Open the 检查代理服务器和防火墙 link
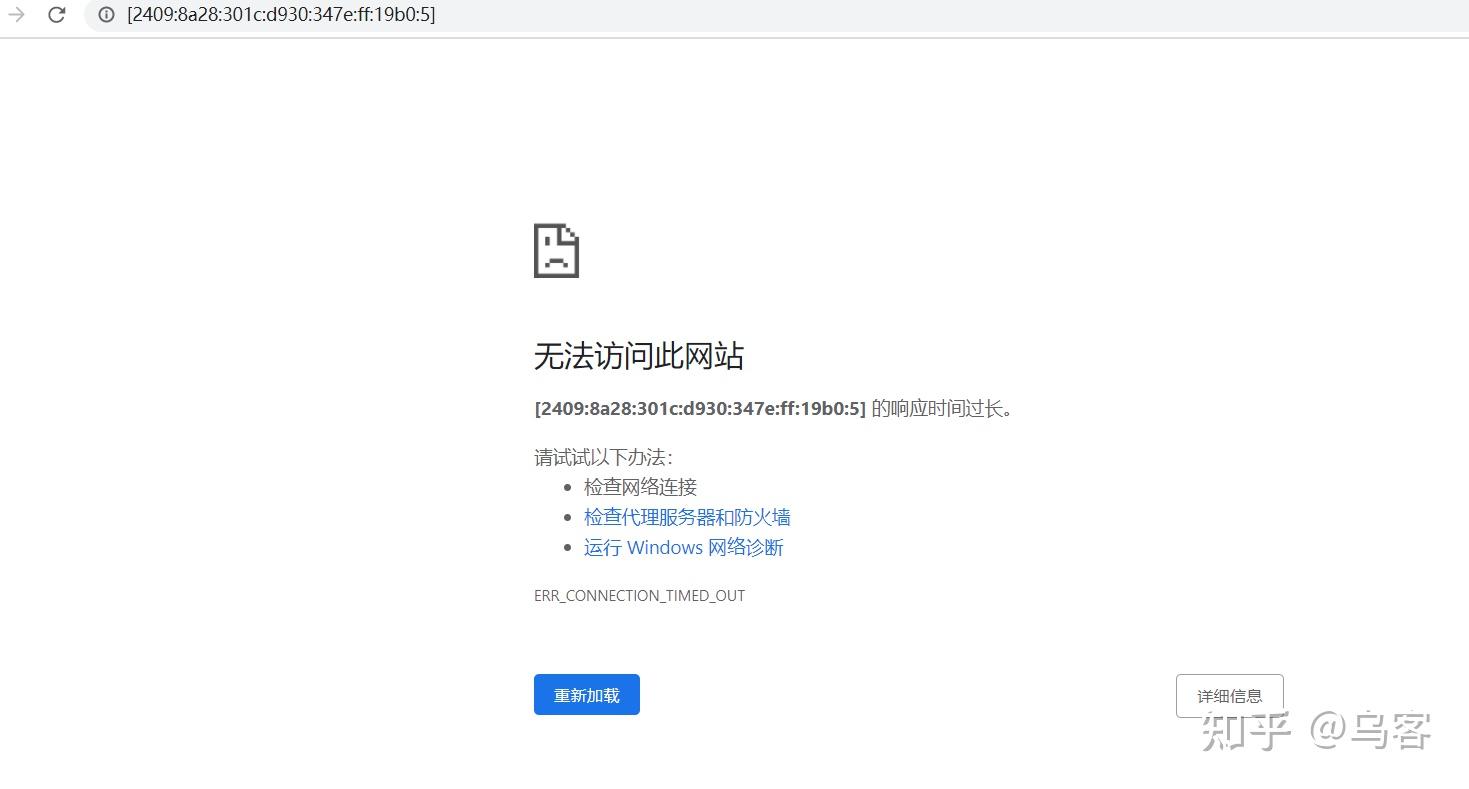The width and height of the screenshot is (1469, 789). (687, 516)
